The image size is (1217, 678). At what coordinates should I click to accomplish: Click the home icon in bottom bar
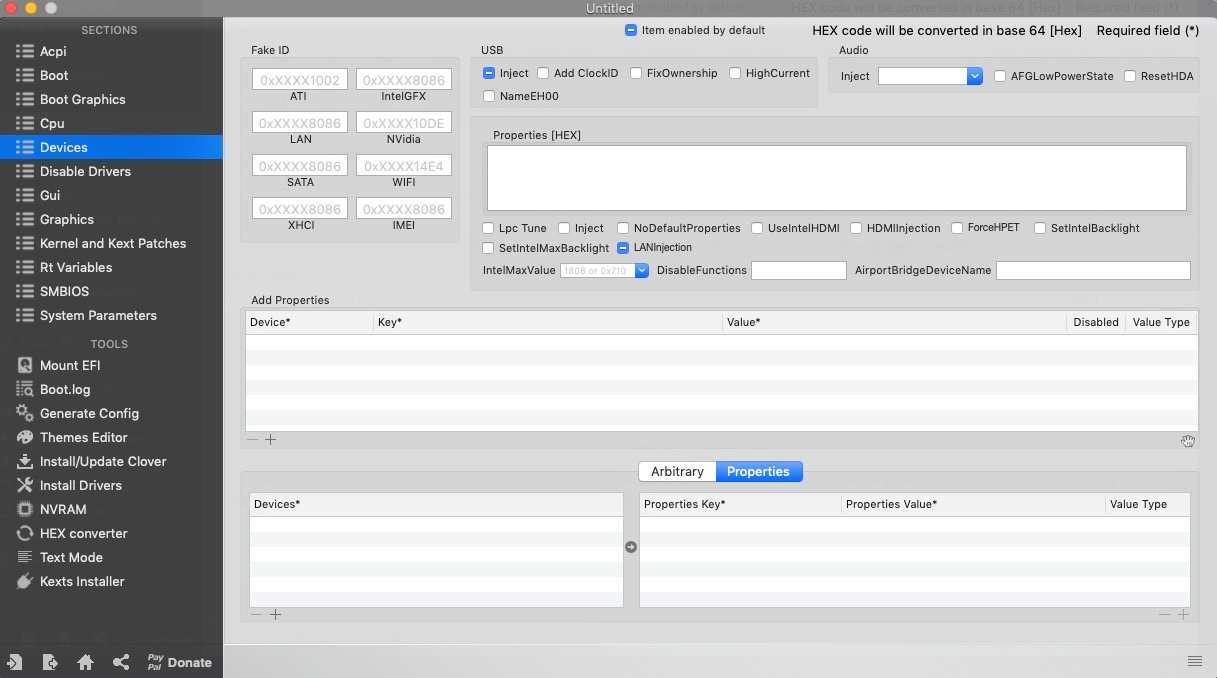coord(85,662)
